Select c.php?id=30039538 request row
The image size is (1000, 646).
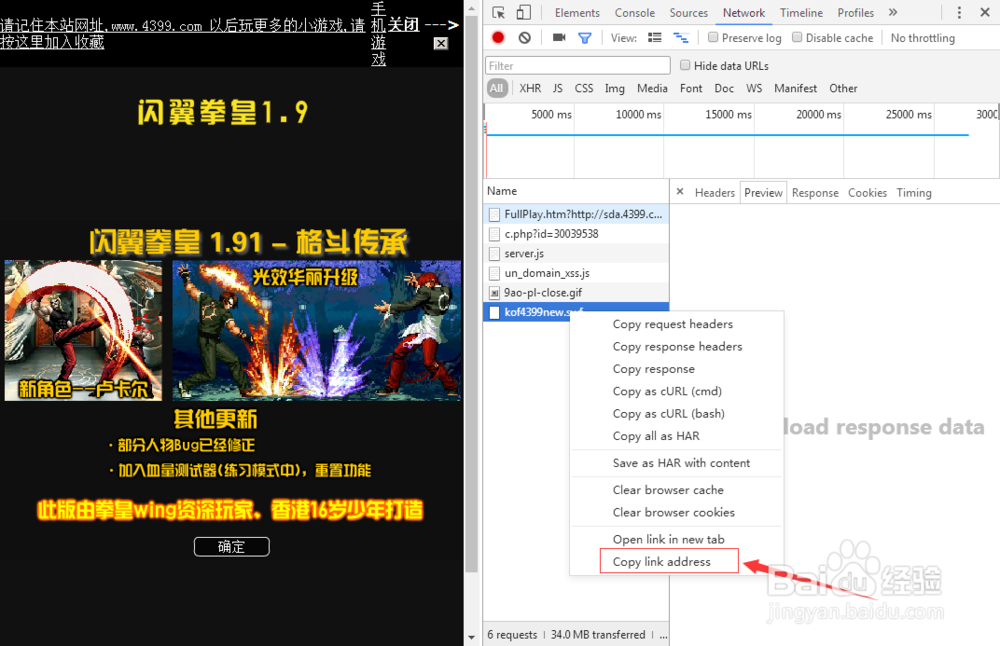coord(576,234)
